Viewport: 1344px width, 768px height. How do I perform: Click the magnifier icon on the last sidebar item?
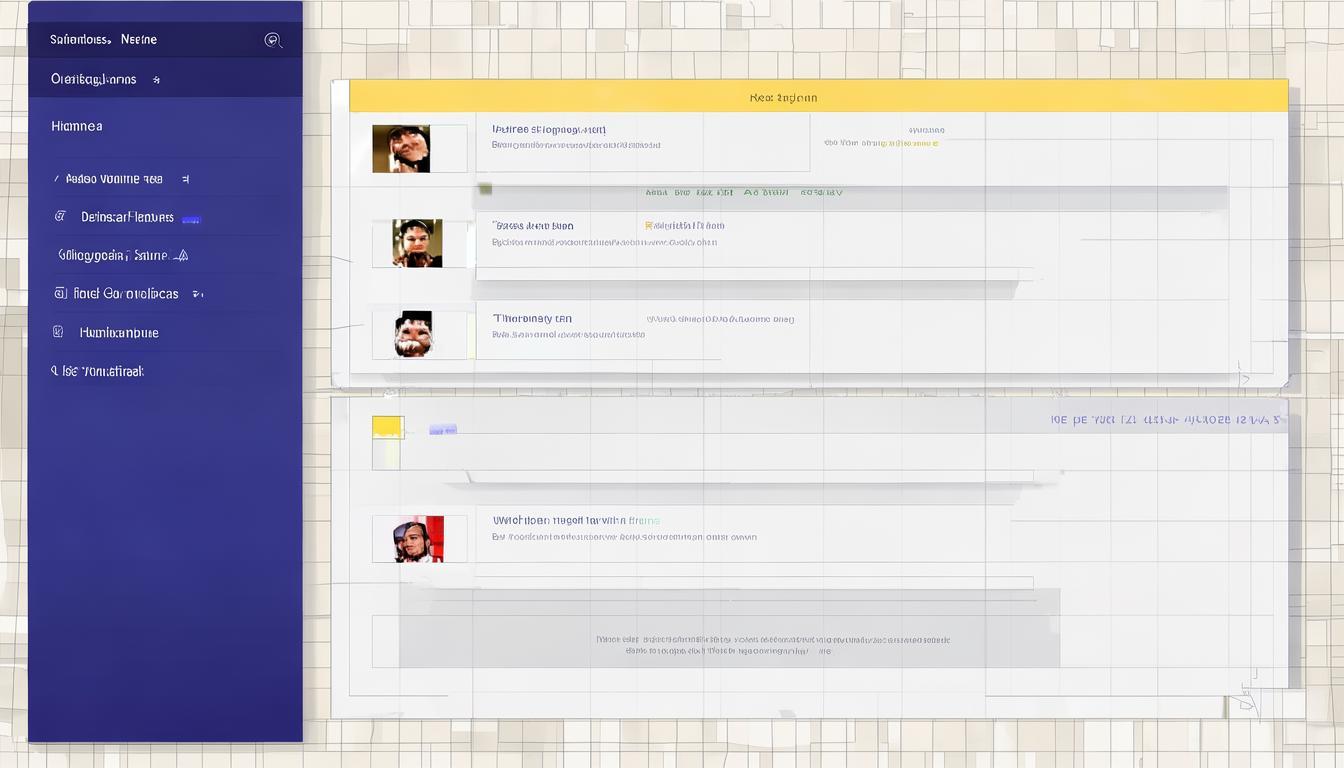[x=54, y=371]
